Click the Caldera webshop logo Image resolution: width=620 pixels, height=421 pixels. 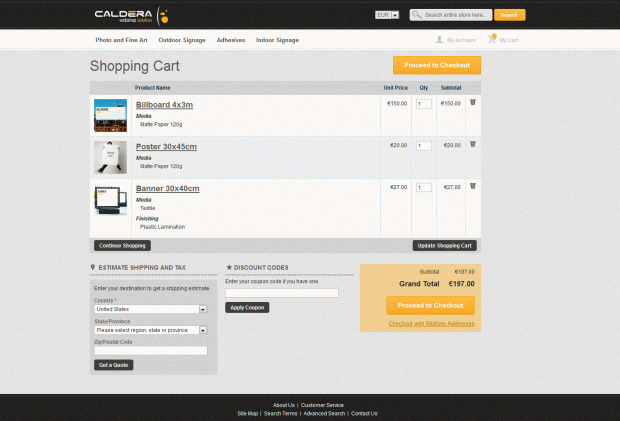132,16
